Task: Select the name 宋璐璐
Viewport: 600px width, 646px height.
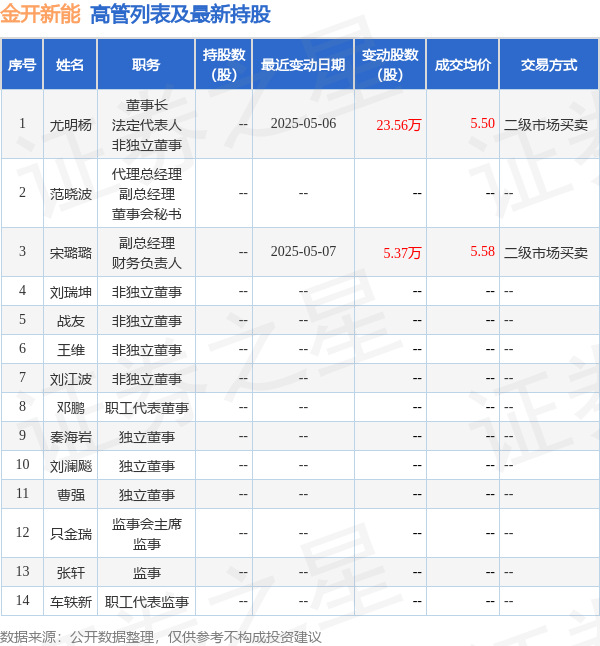Action: (70, 253)
